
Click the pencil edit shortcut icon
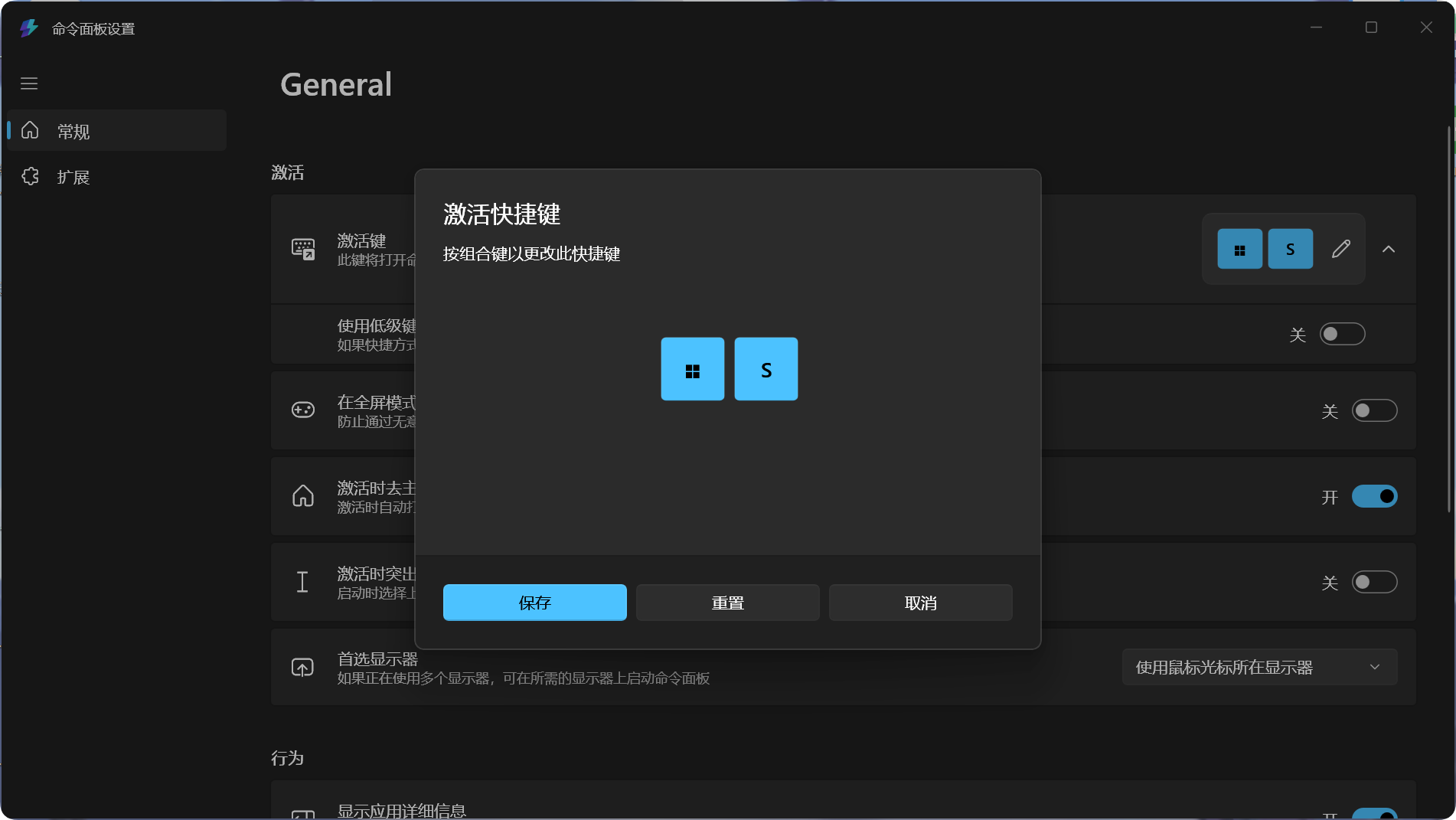1340,249
